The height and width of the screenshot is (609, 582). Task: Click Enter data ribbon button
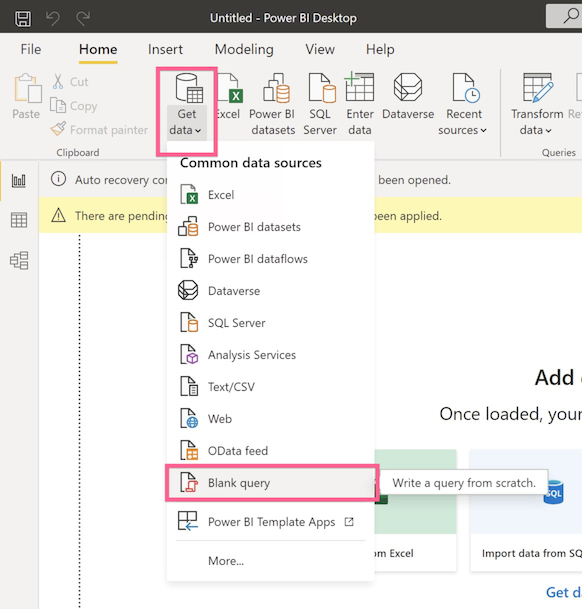[x=360, y=105]
